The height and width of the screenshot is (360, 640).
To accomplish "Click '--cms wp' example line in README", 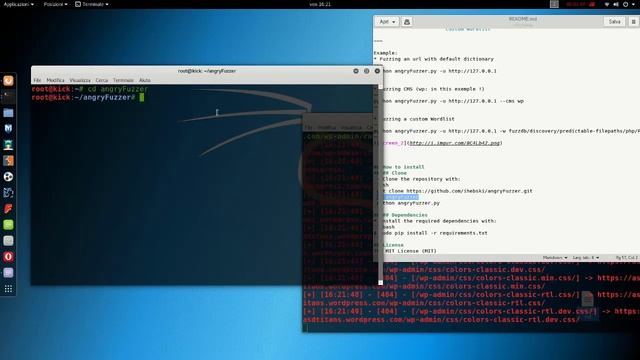I will 453,101.
